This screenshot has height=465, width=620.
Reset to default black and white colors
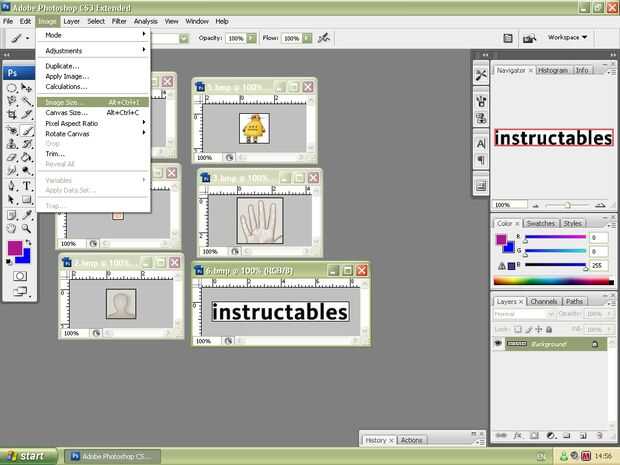[x=9, y=262]
